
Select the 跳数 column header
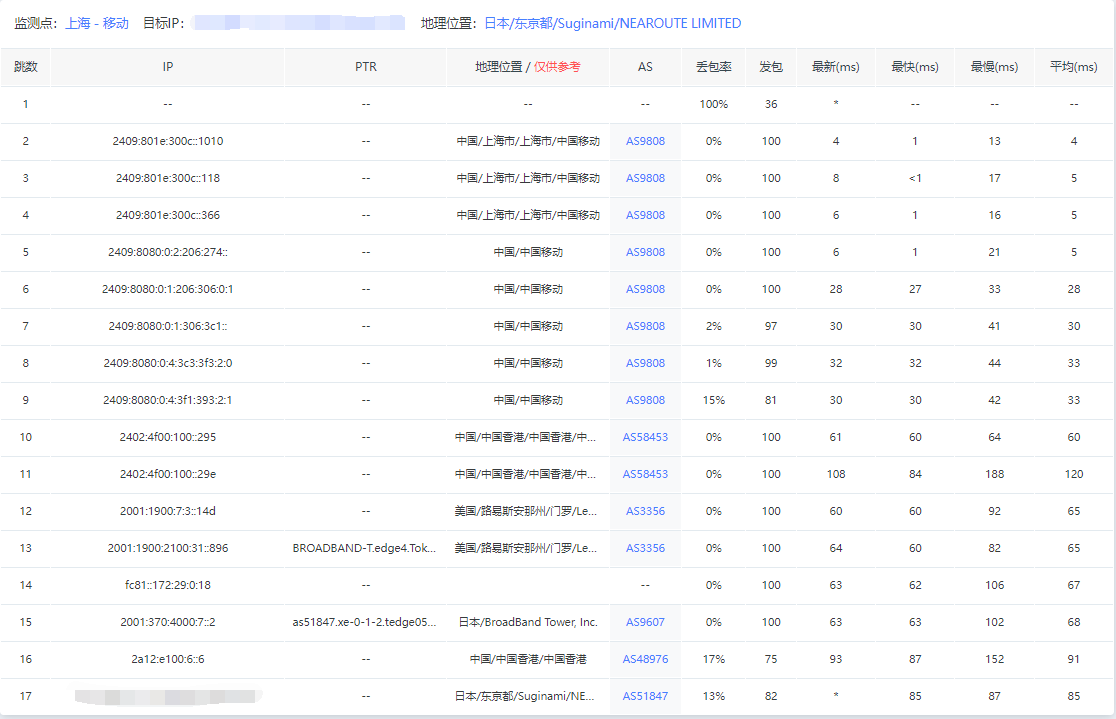(x=26, y=67)
